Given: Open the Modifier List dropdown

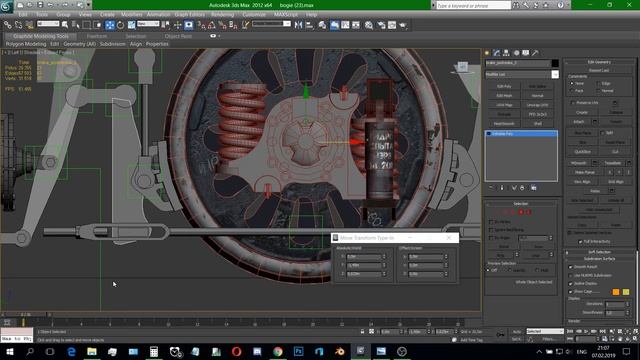Looking at the screenshot, I should 522,74.
